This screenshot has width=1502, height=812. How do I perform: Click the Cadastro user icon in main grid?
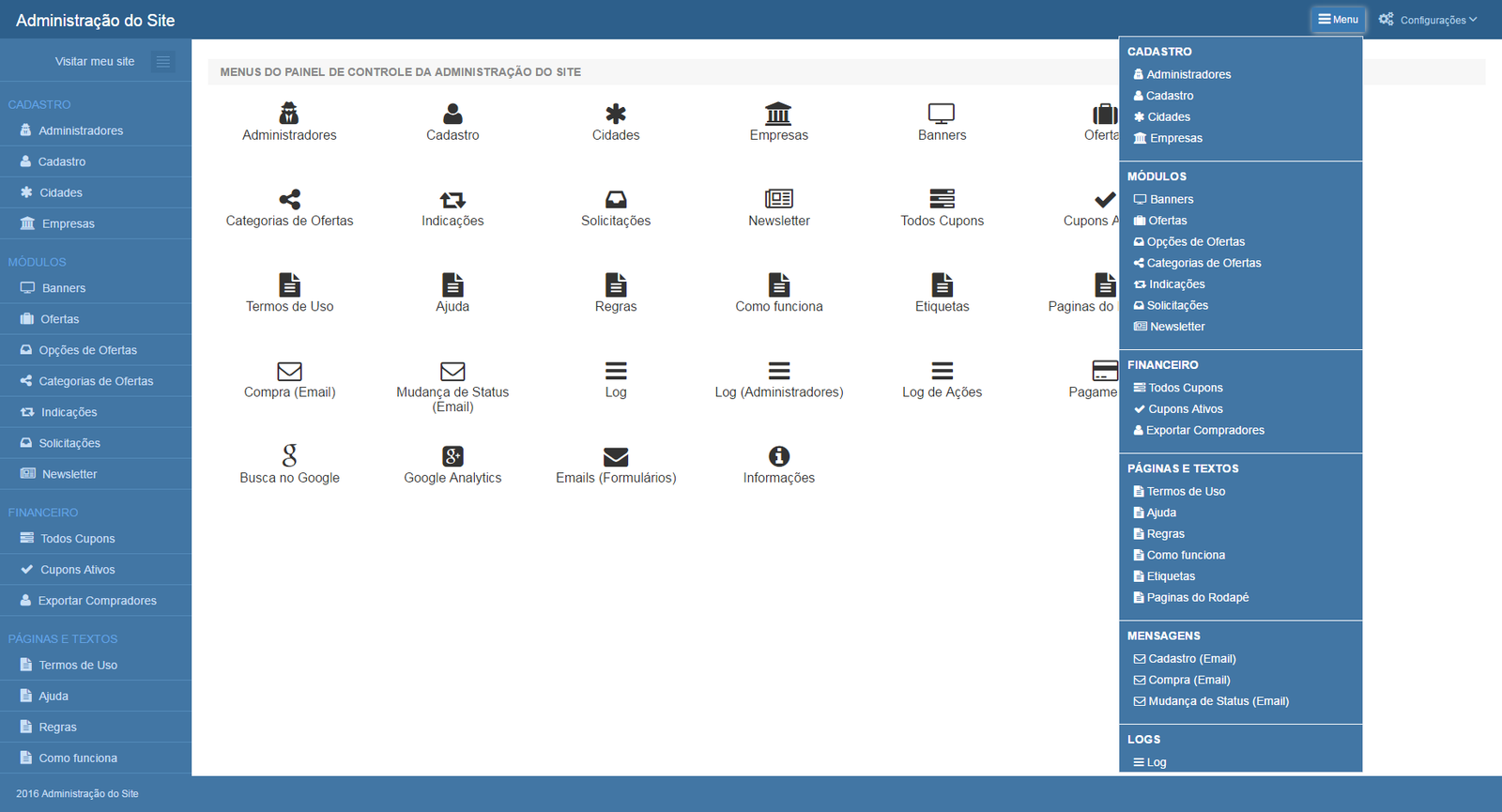point(452,114)
